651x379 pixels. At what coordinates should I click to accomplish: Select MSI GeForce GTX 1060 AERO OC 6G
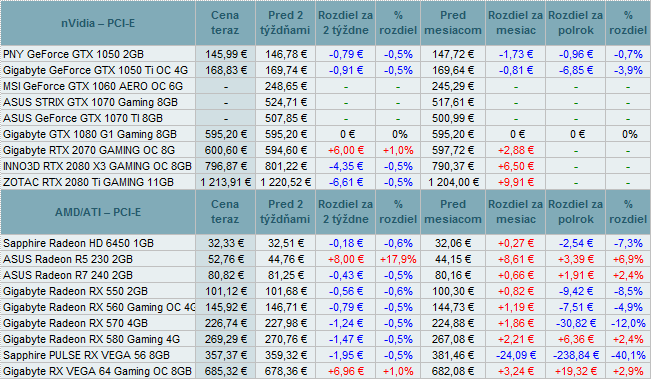pyautogui.click(x=93, y=86)
